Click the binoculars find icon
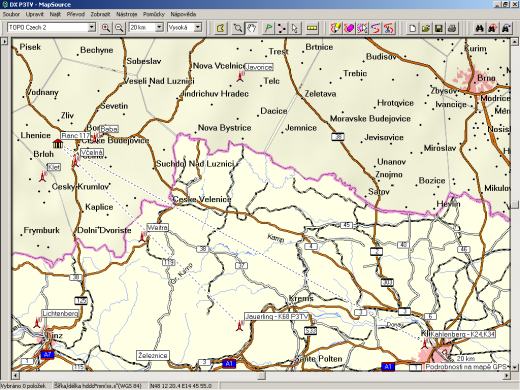520x390 pixels. [x=479, y=28]
